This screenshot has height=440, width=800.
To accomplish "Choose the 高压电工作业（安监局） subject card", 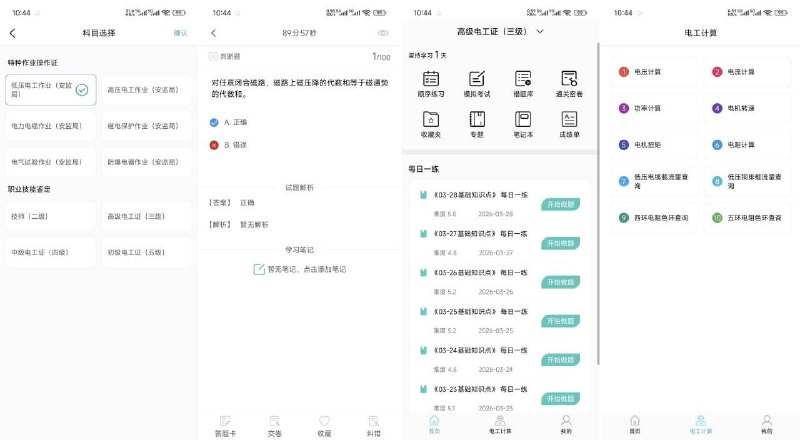I will (x=146, y=90).
